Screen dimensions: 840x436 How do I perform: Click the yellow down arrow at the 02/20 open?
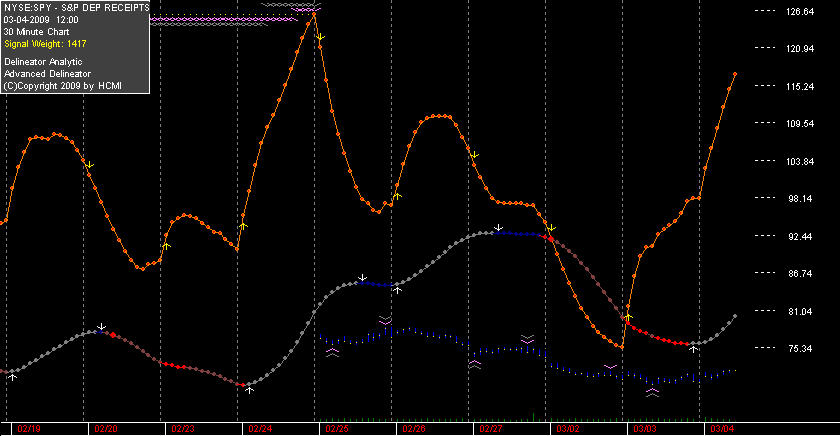tap(89, 165)
